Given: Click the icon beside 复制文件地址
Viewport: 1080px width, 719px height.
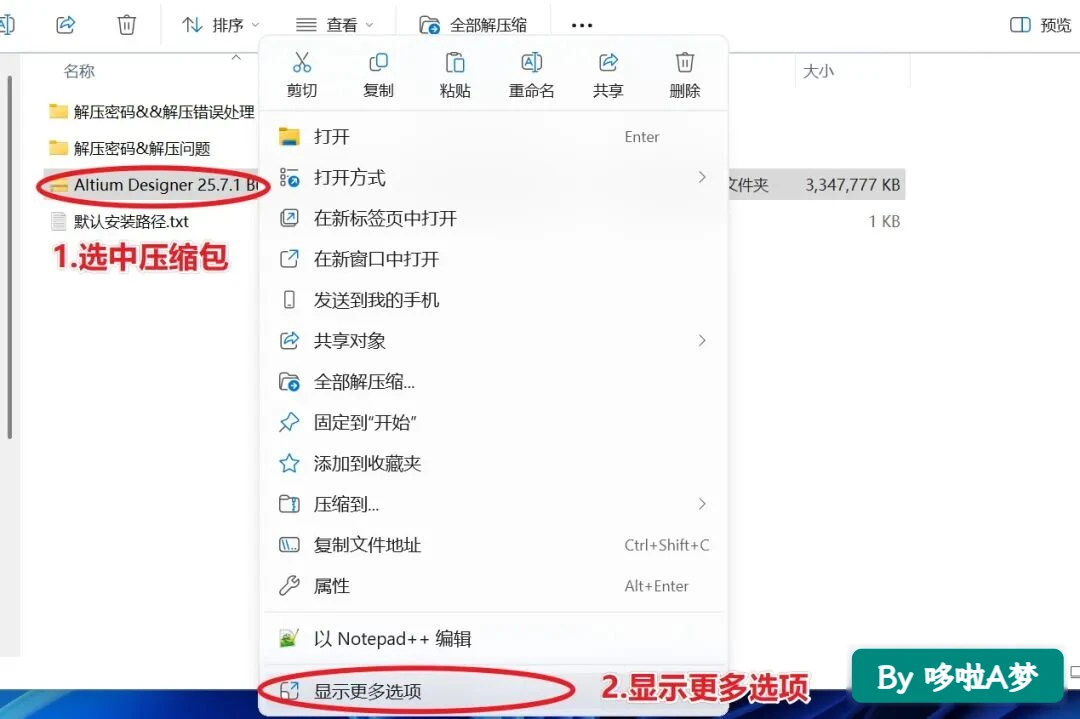Looking at the screenshot, I should 289,545.
